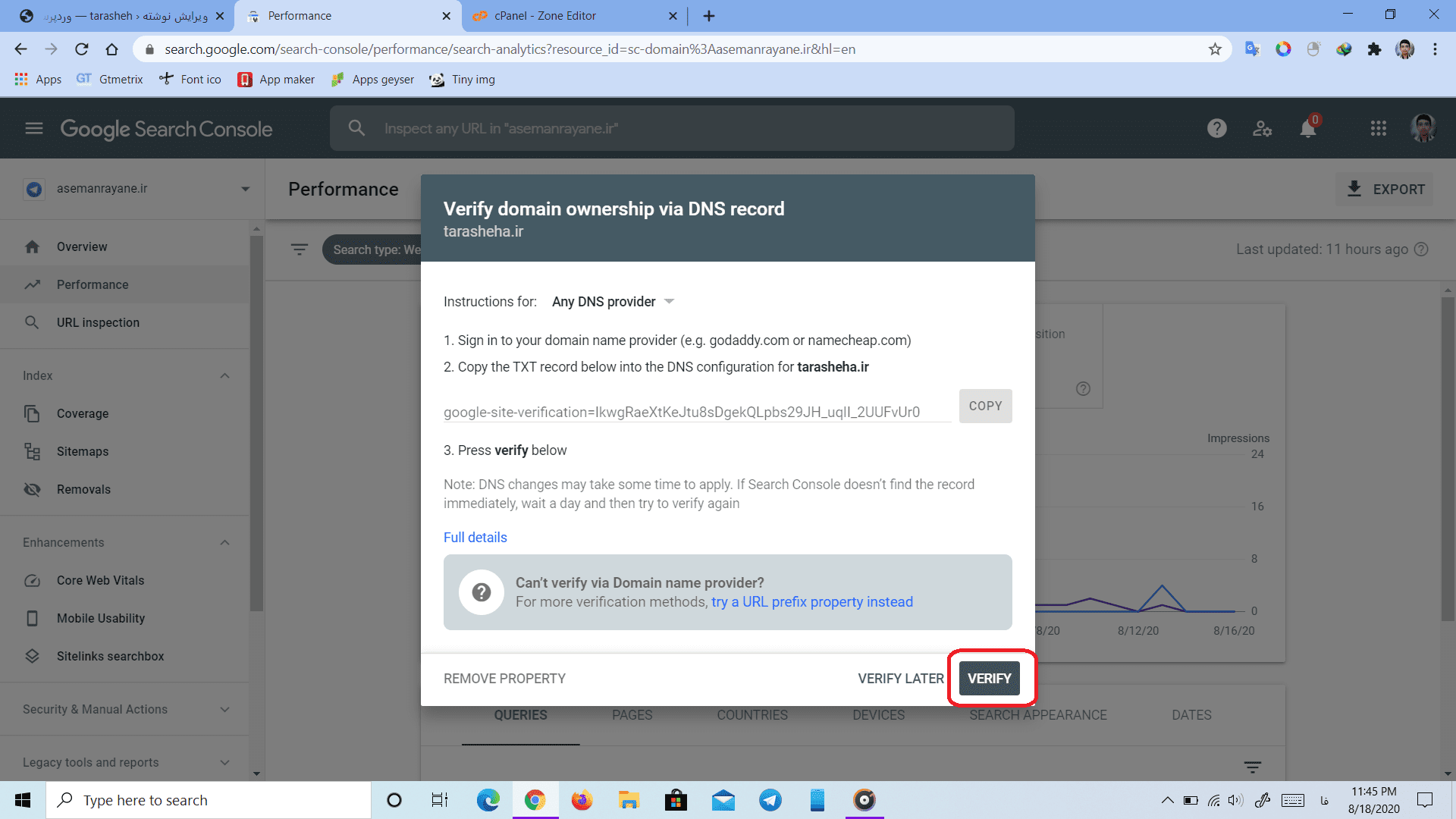
Task: Click Remove Property
Action: coord(504,679)
